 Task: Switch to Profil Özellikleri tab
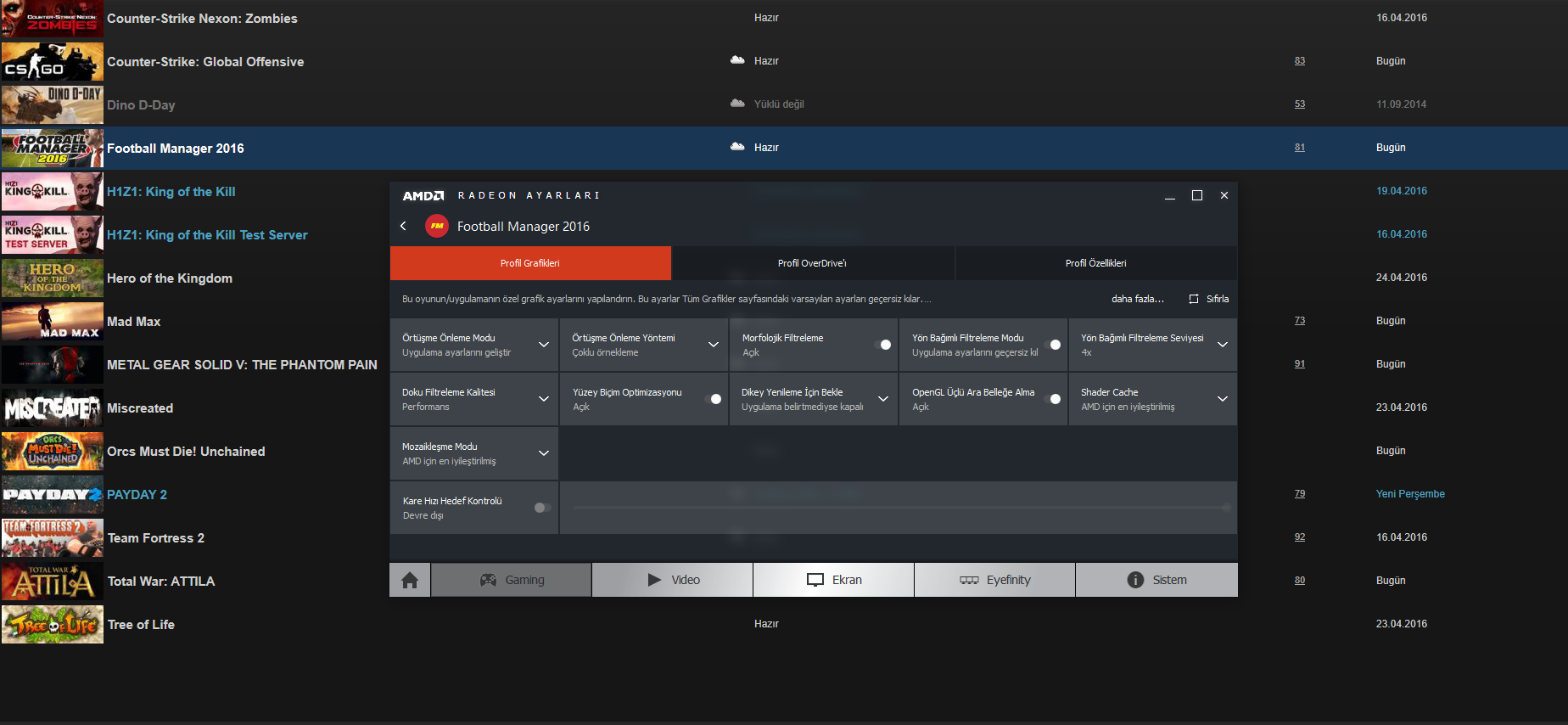tap(1096, 263)
